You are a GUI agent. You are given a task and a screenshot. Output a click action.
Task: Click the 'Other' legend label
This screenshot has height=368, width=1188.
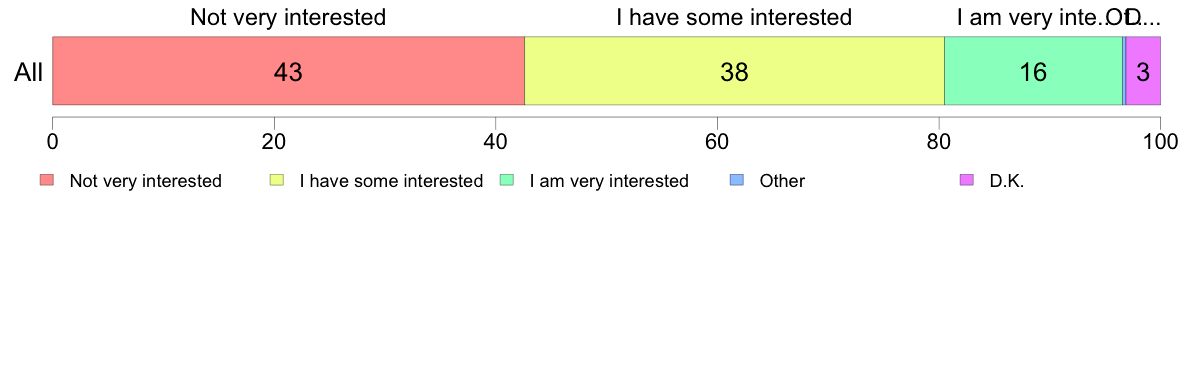(782, 181)
